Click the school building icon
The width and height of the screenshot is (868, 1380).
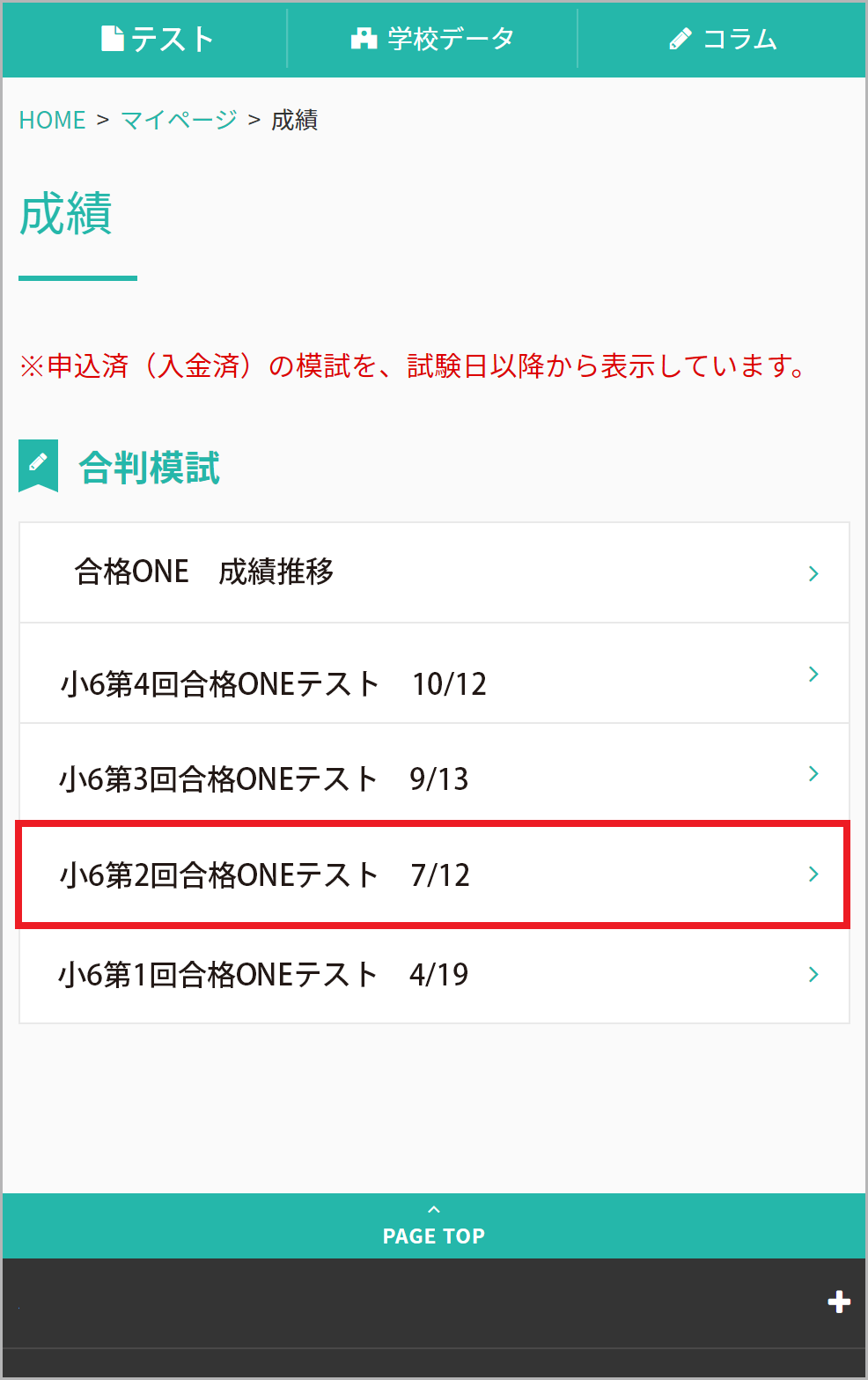(x=364, y=39)
